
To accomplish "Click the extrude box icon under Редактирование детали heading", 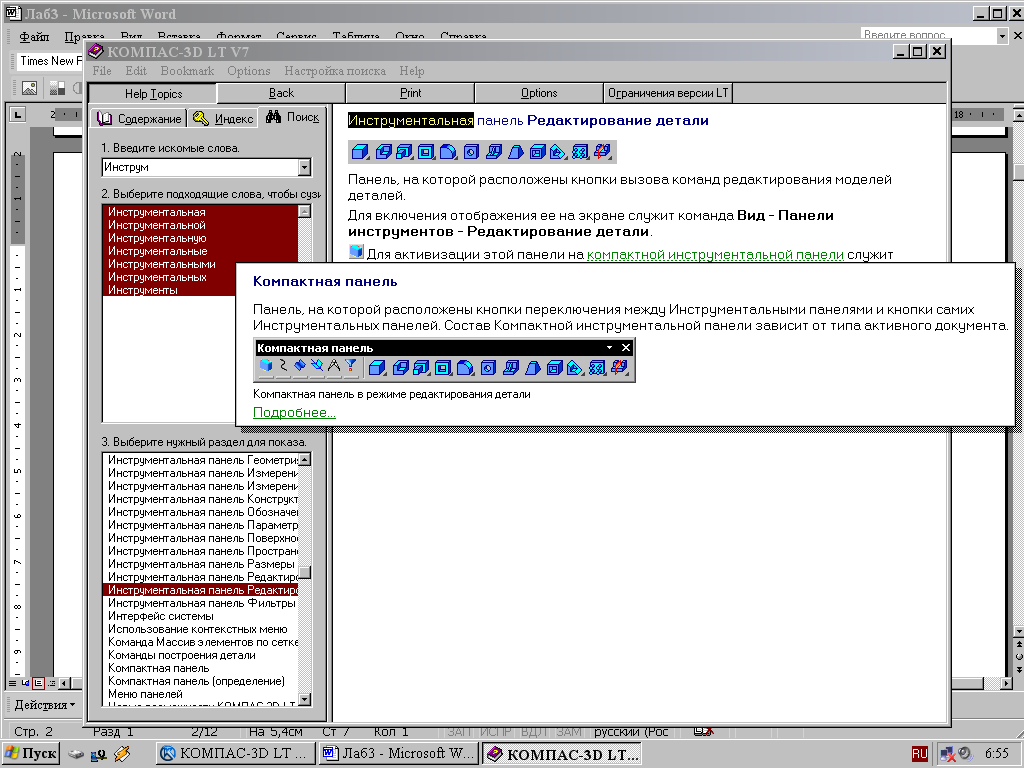I will (x=360, y=152).
